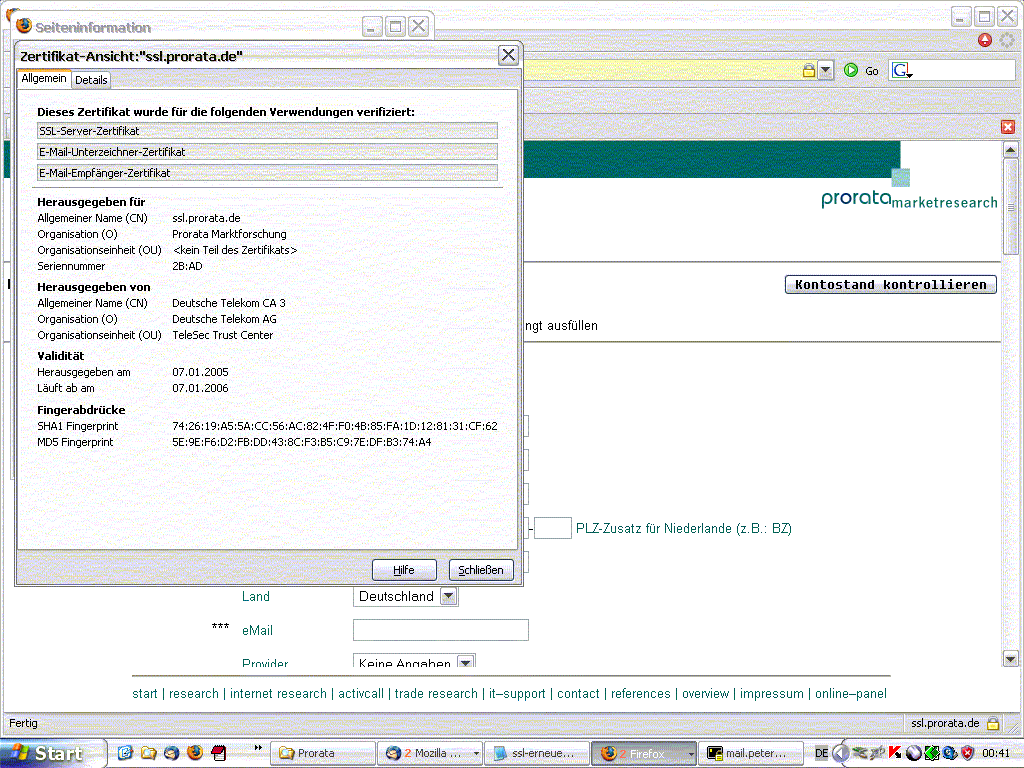Open the impressum link in footer
This screenshot has height=768, width=1024.
tap(771, 694)
